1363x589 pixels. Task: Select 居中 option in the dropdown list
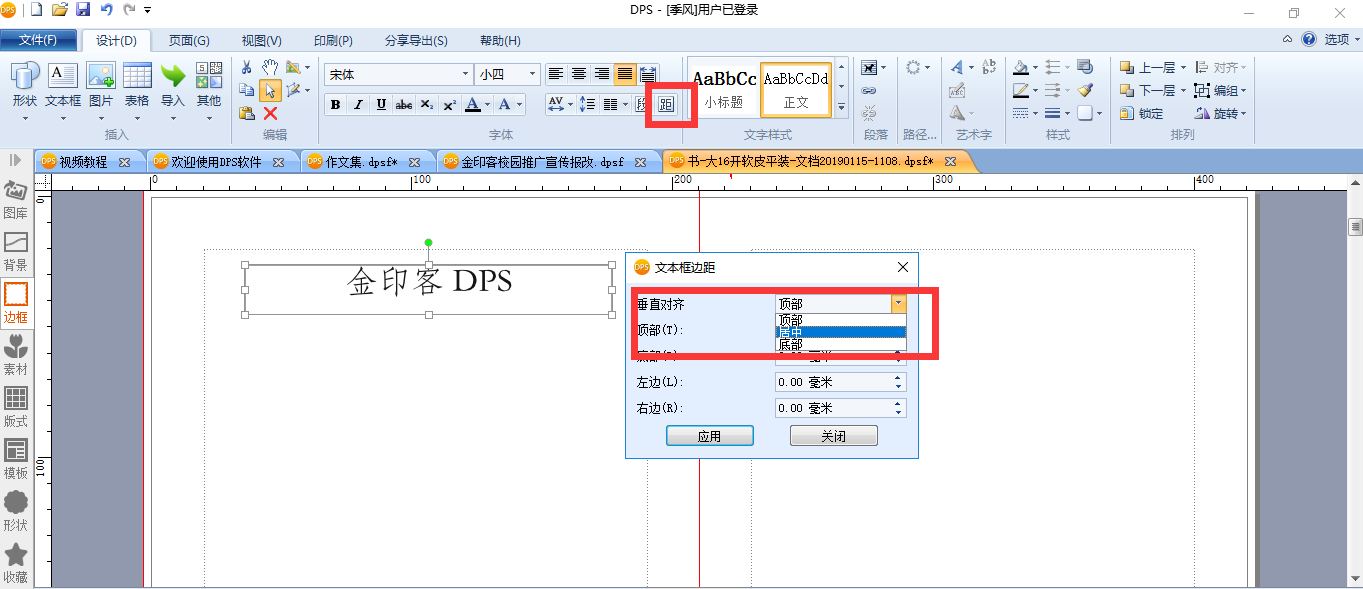(840, 332)
